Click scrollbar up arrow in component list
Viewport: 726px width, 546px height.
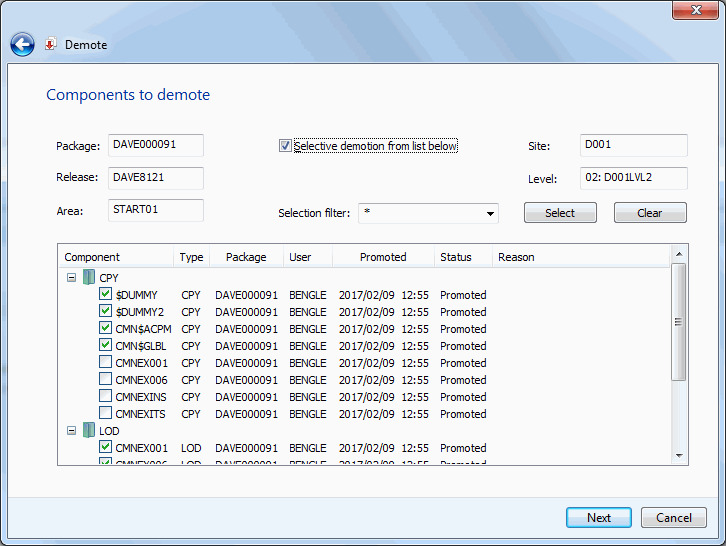pos(679,254)
